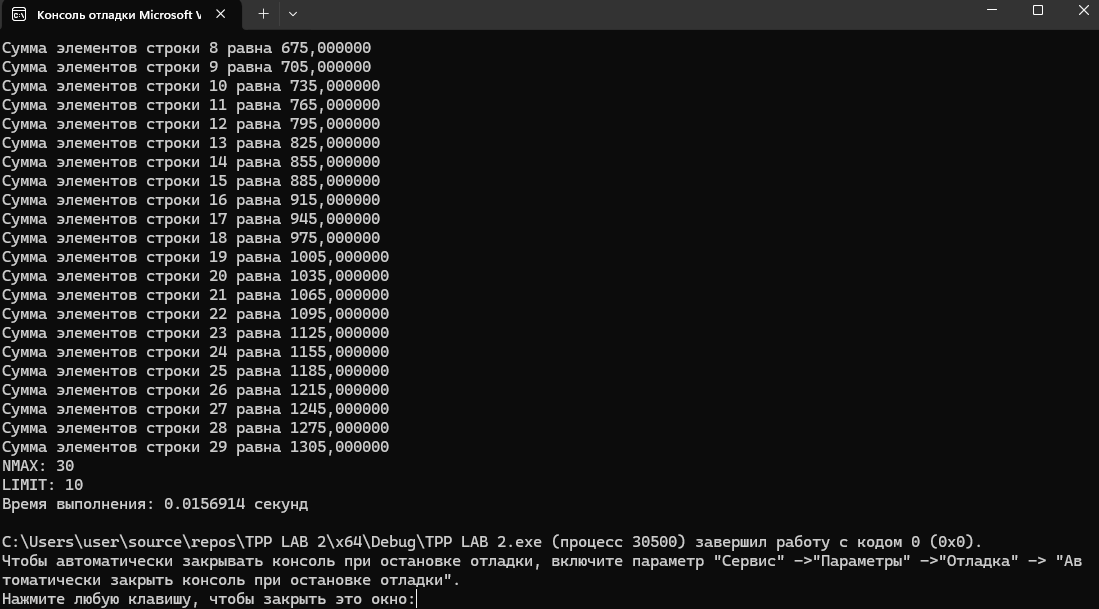Click the terminal icon in the tab
Screen dimensions: 1099x609
coord(19,15)
